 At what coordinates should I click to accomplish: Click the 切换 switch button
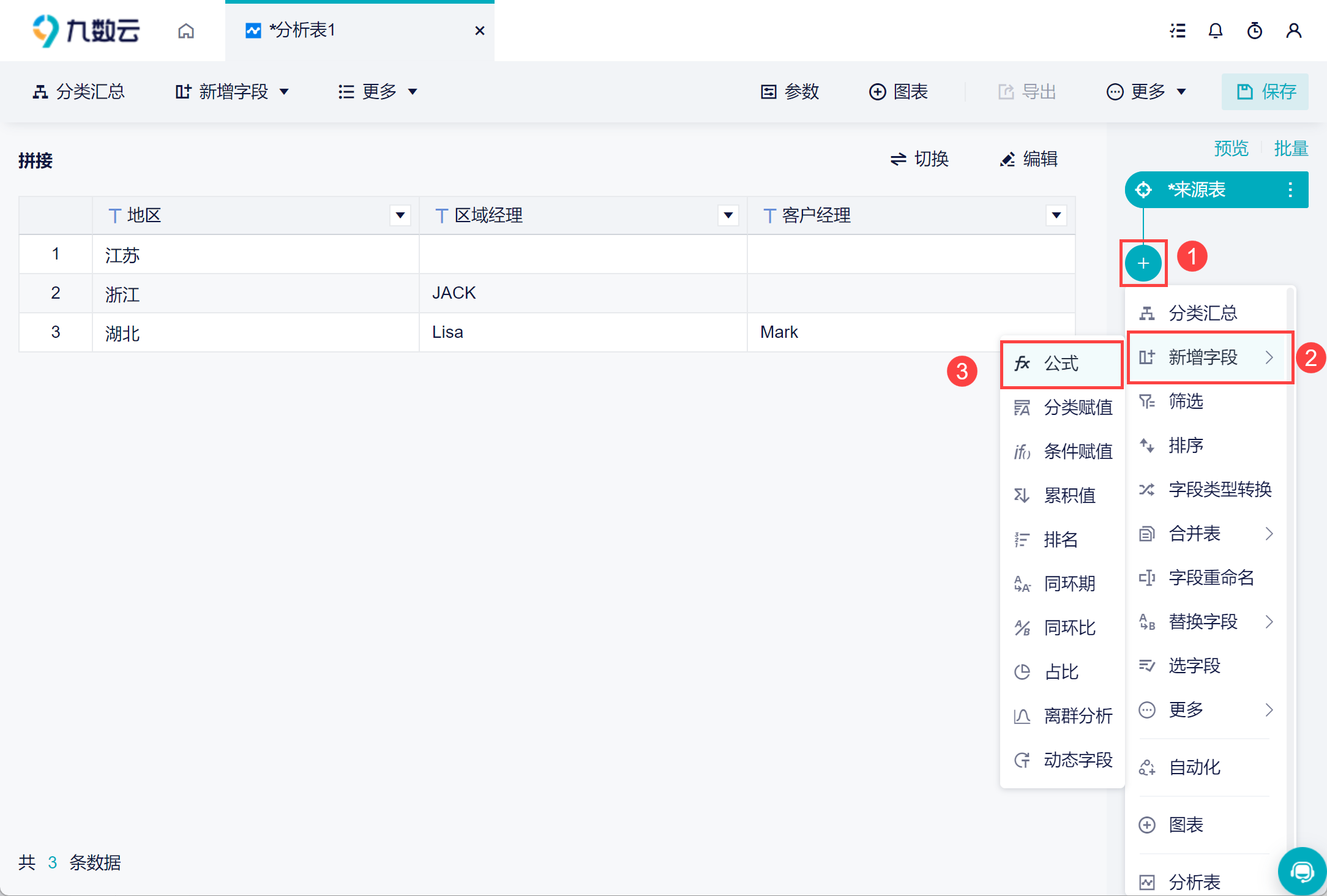pyautogui.click(x=919, y=159)
